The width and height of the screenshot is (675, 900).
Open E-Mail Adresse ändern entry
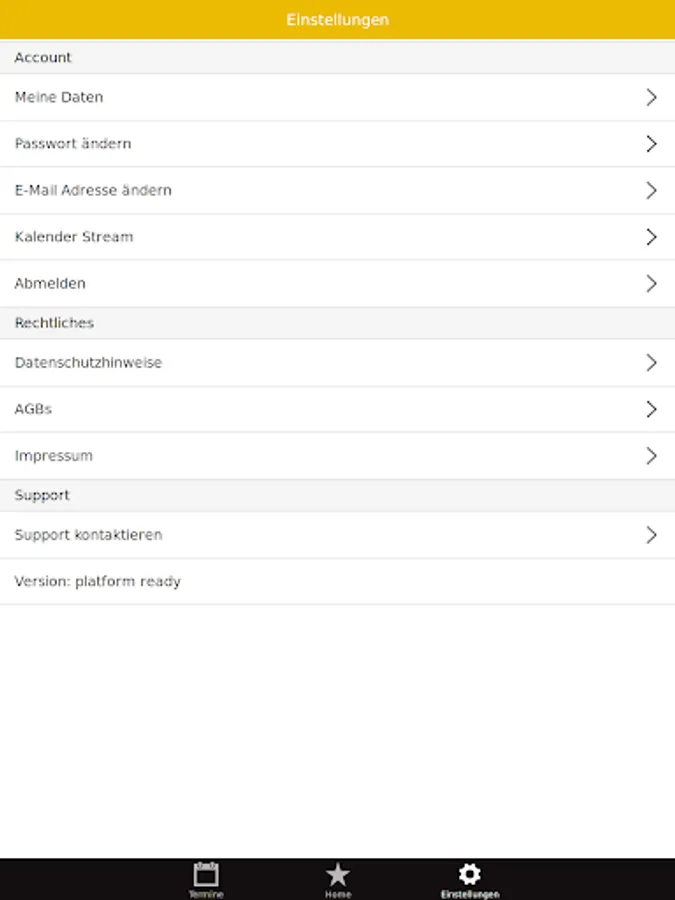(x=93, y=190)
